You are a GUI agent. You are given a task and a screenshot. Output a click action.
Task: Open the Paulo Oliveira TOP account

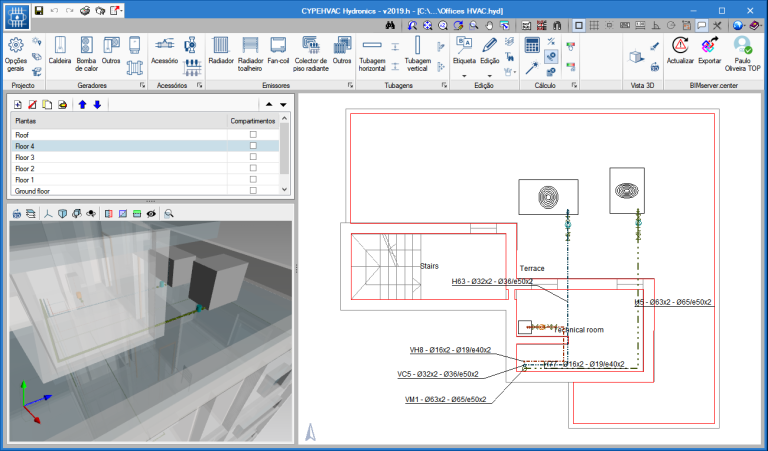tap(743, 54)
